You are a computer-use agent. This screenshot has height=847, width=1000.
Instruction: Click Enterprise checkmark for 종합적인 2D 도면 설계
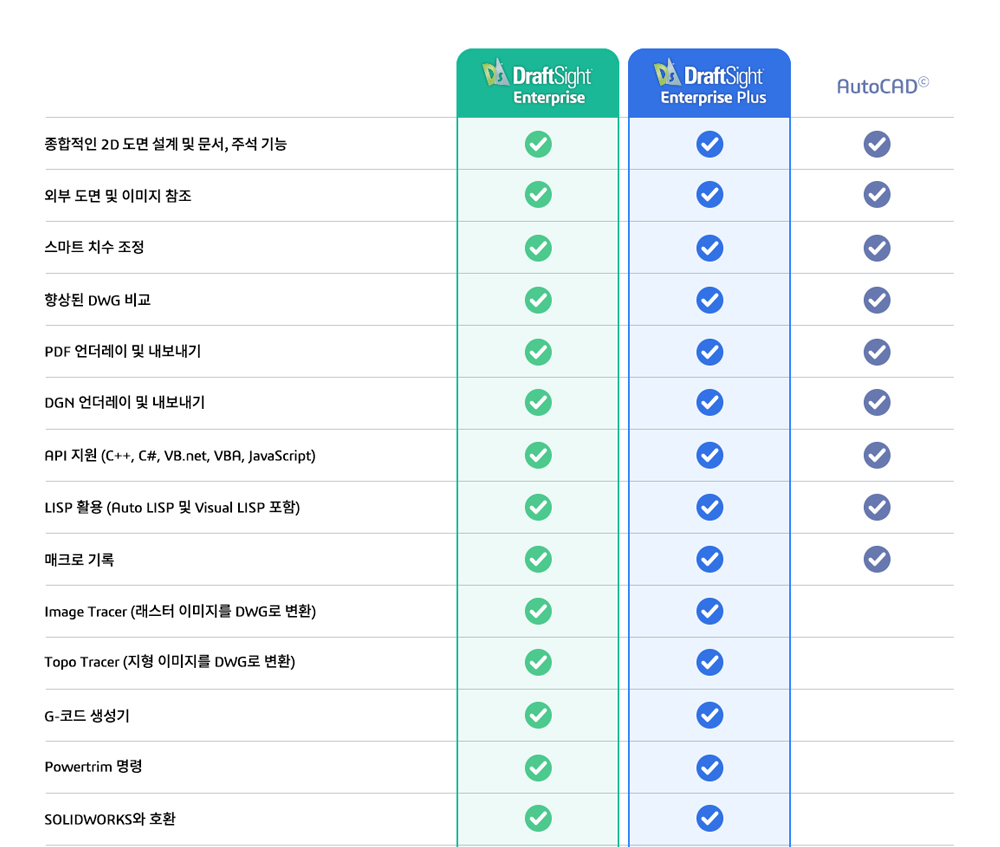(538, 144)
